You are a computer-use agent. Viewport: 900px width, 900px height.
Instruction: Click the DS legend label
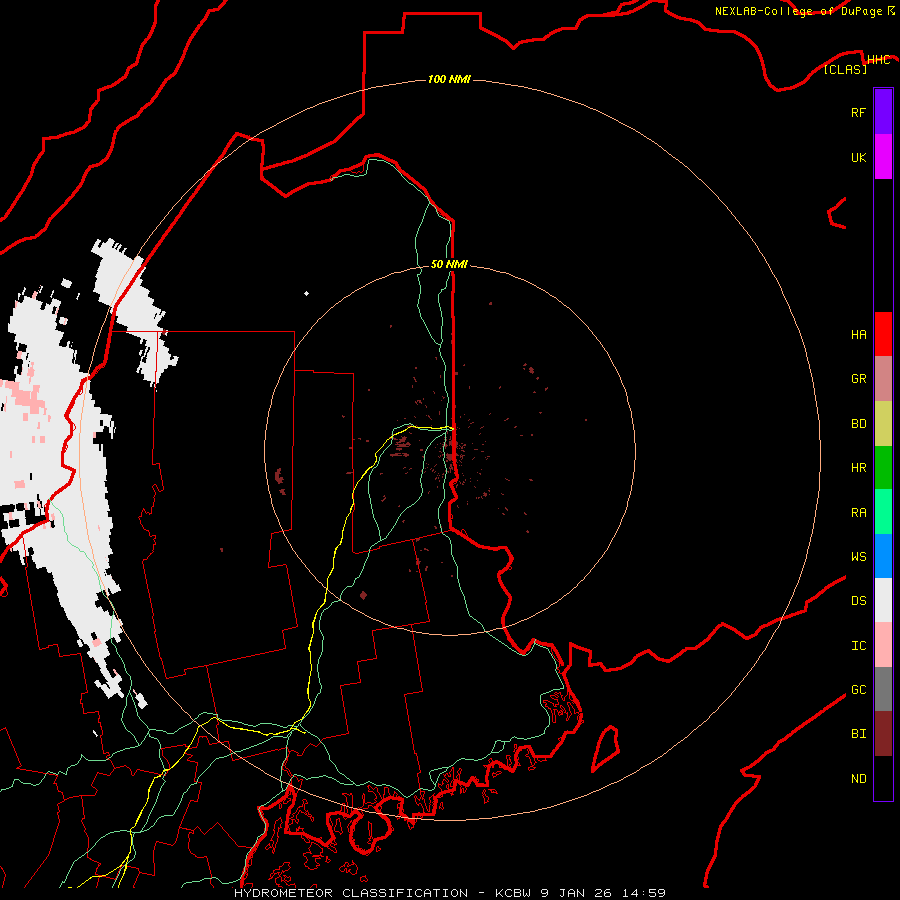pyautogui.click(x=858, y=601)
